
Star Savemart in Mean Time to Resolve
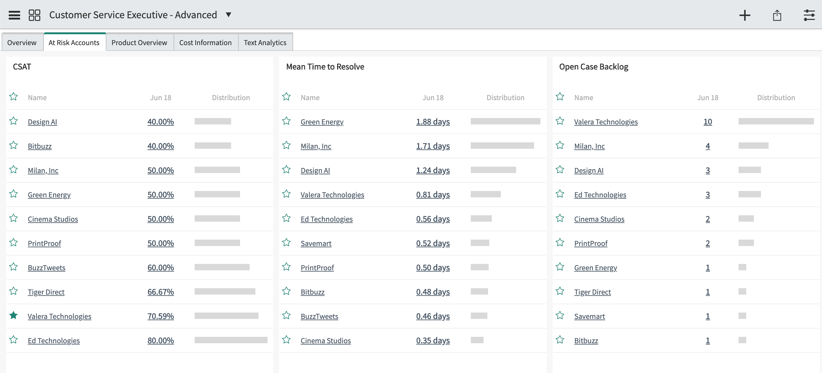tap(286, 243)
